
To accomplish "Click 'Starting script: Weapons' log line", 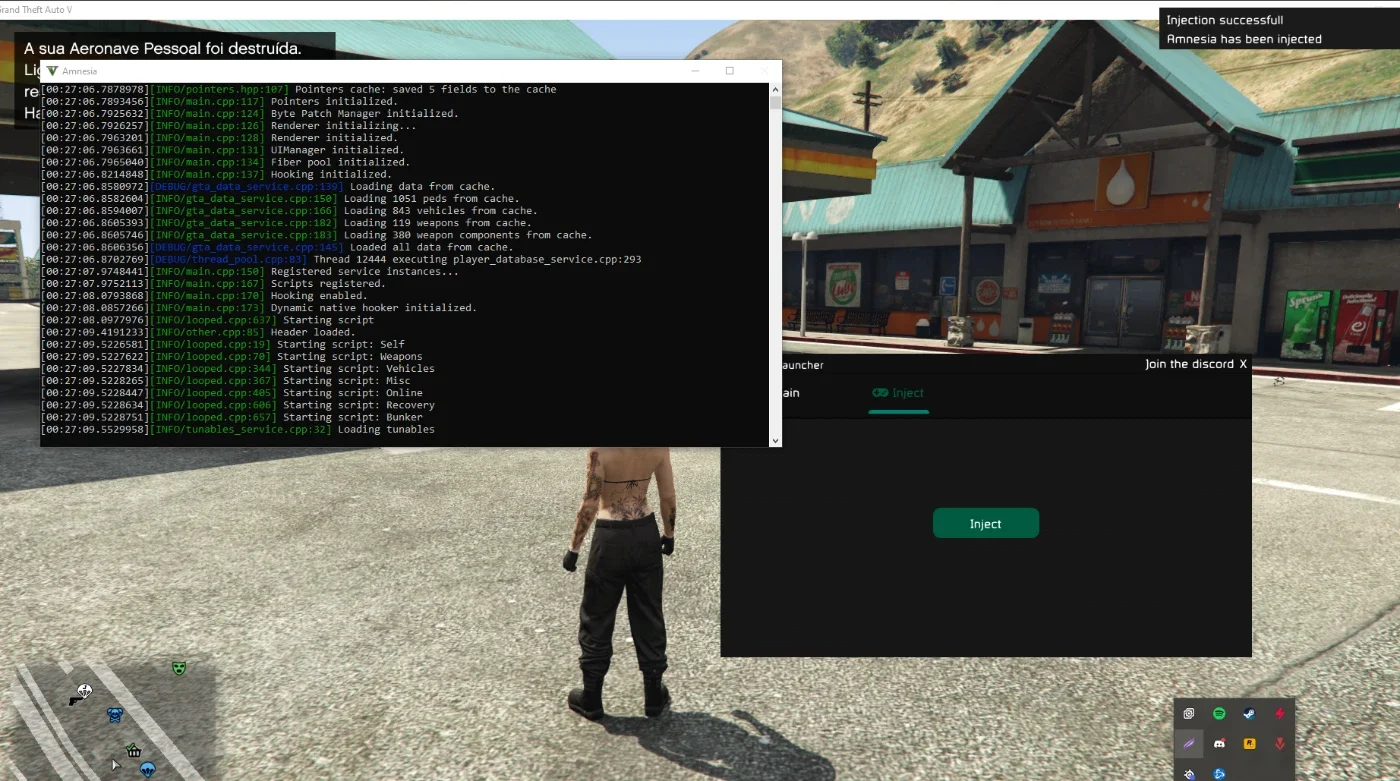I will (x=232, y=356).
